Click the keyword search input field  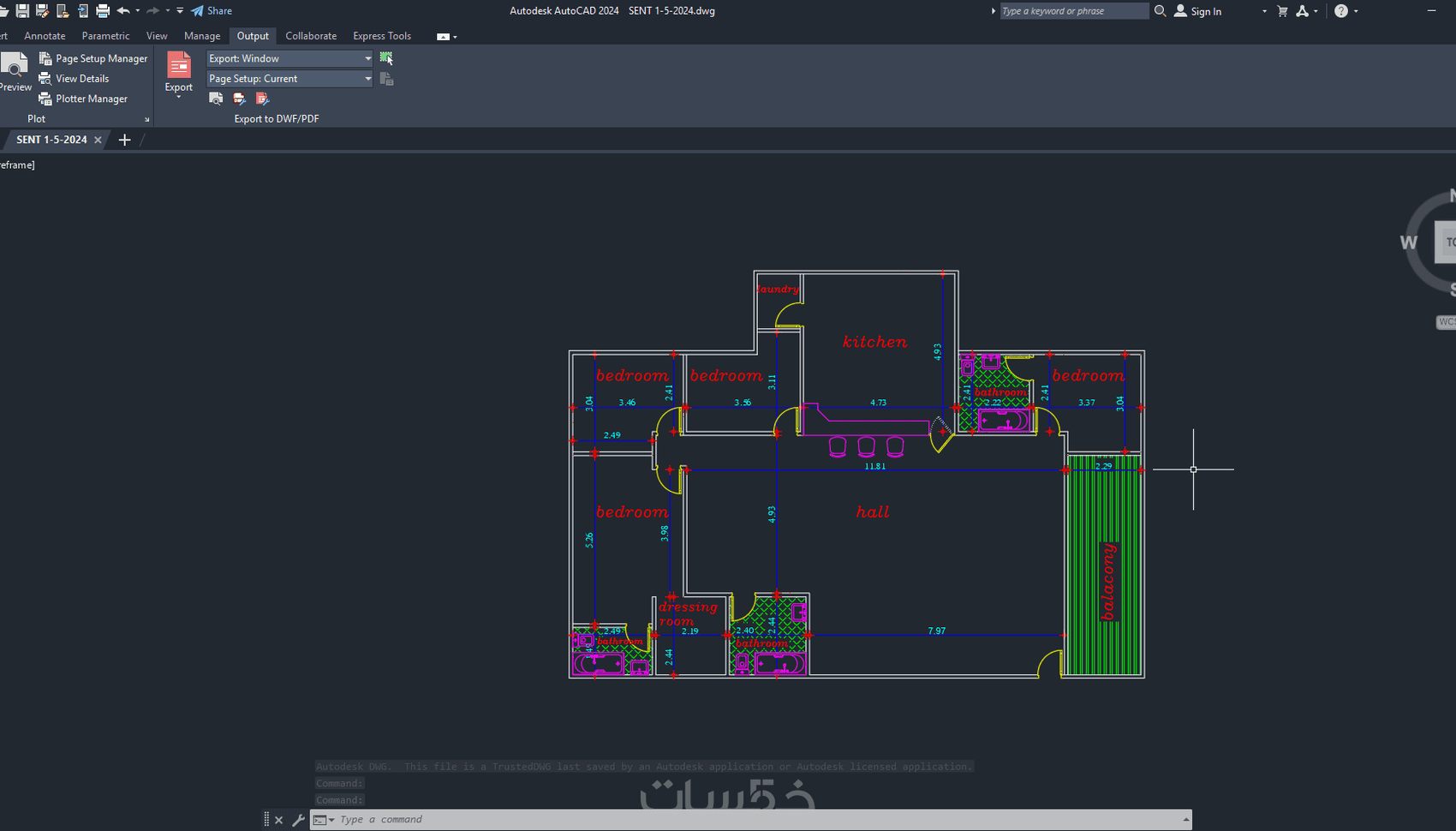coord(1074,11)
